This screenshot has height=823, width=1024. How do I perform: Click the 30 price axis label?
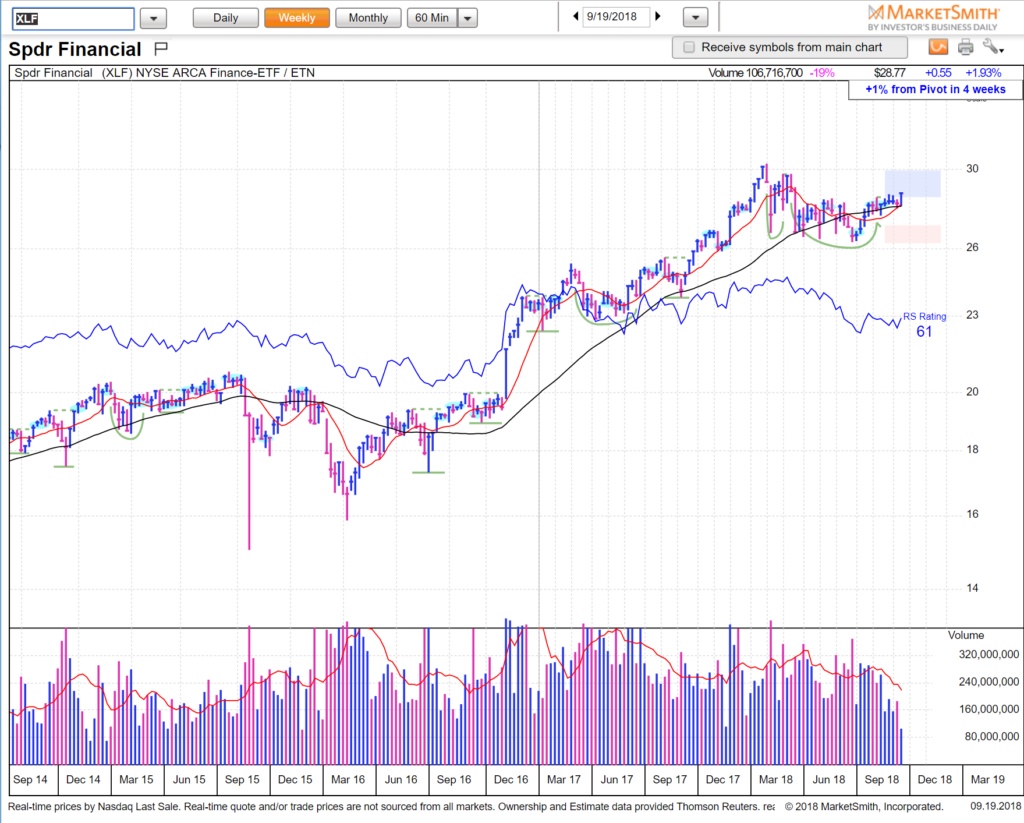972,169
